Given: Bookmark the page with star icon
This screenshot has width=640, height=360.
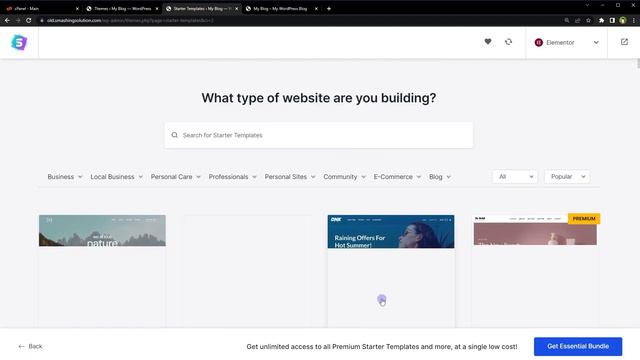Looking at the screenshot, I should coord(588,20).
